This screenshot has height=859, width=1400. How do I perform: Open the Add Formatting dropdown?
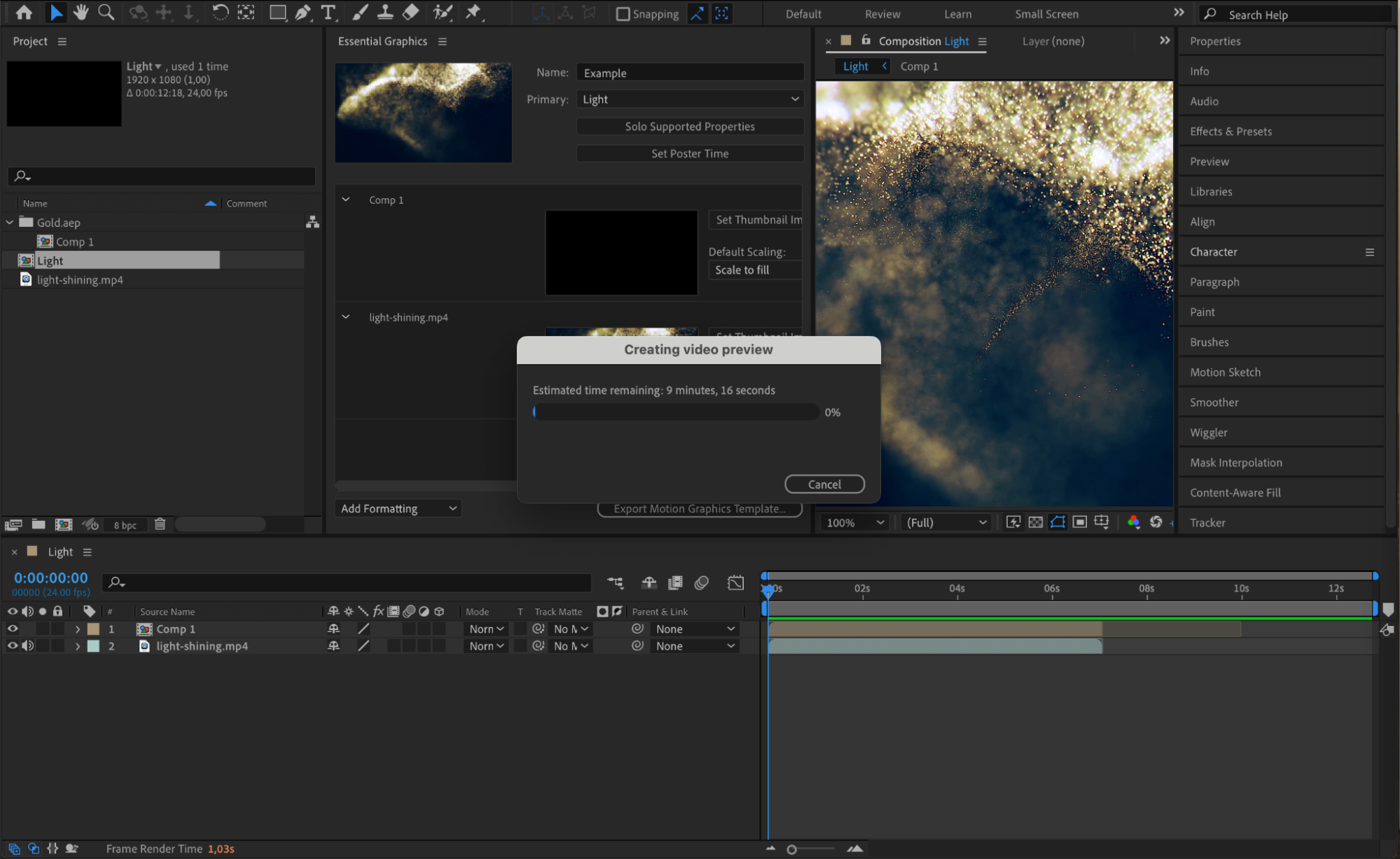pyautogui.click(x=398, y=508)
